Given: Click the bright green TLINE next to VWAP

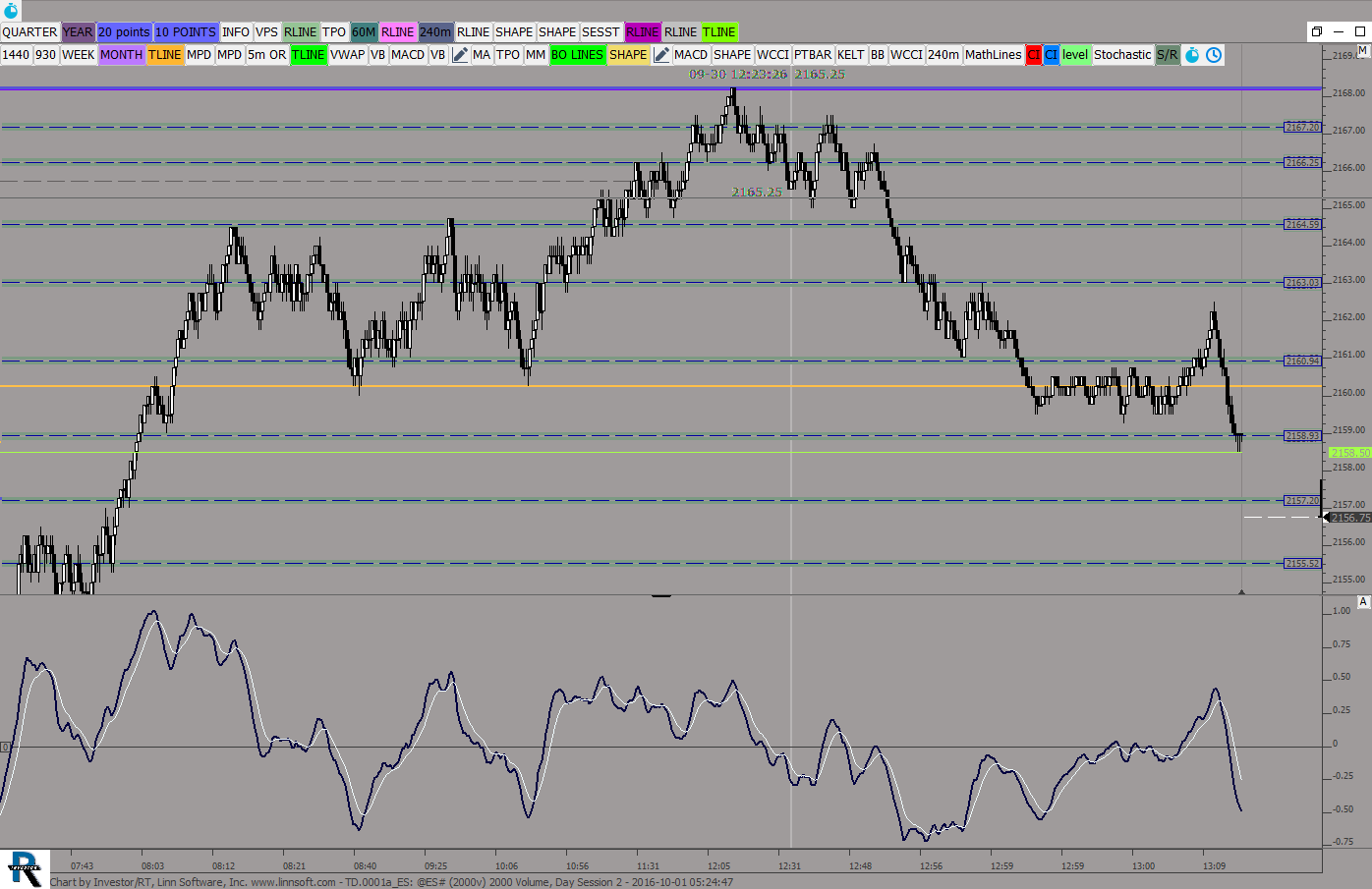Looking at the screenshot, I should coord(308,55).
